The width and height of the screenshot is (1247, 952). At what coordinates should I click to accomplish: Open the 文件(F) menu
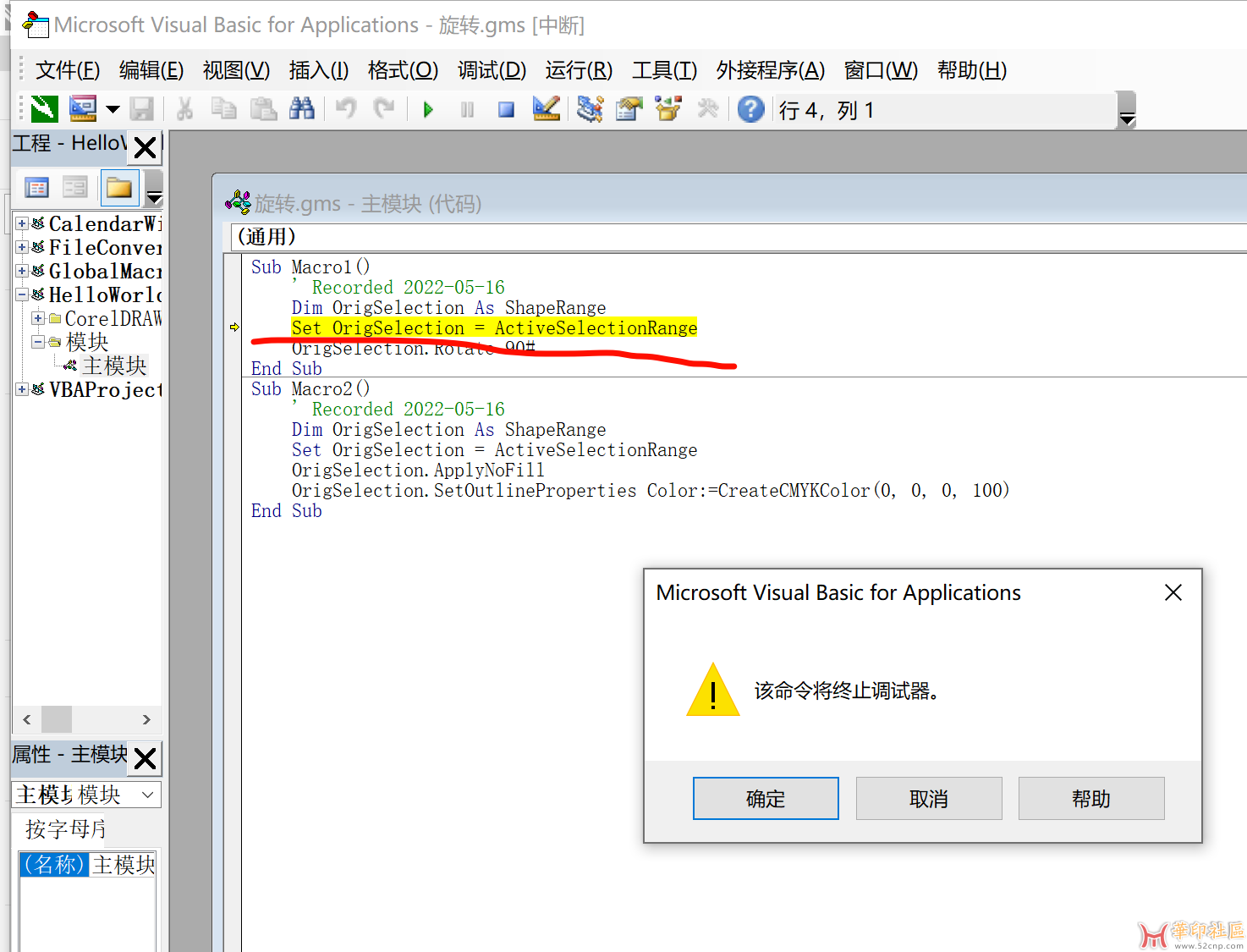[68, 70]
